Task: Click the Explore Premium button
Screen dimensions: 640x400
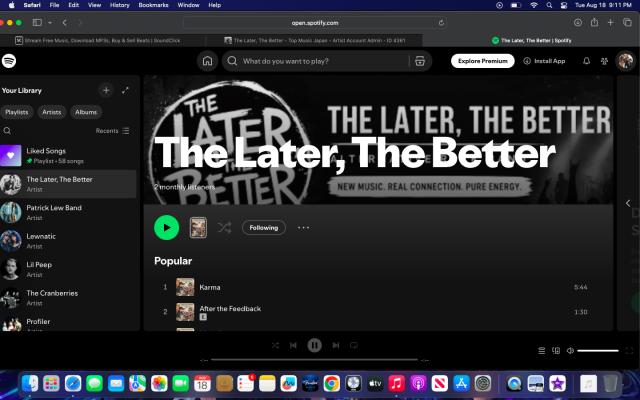Action: (x=482, y=61)
